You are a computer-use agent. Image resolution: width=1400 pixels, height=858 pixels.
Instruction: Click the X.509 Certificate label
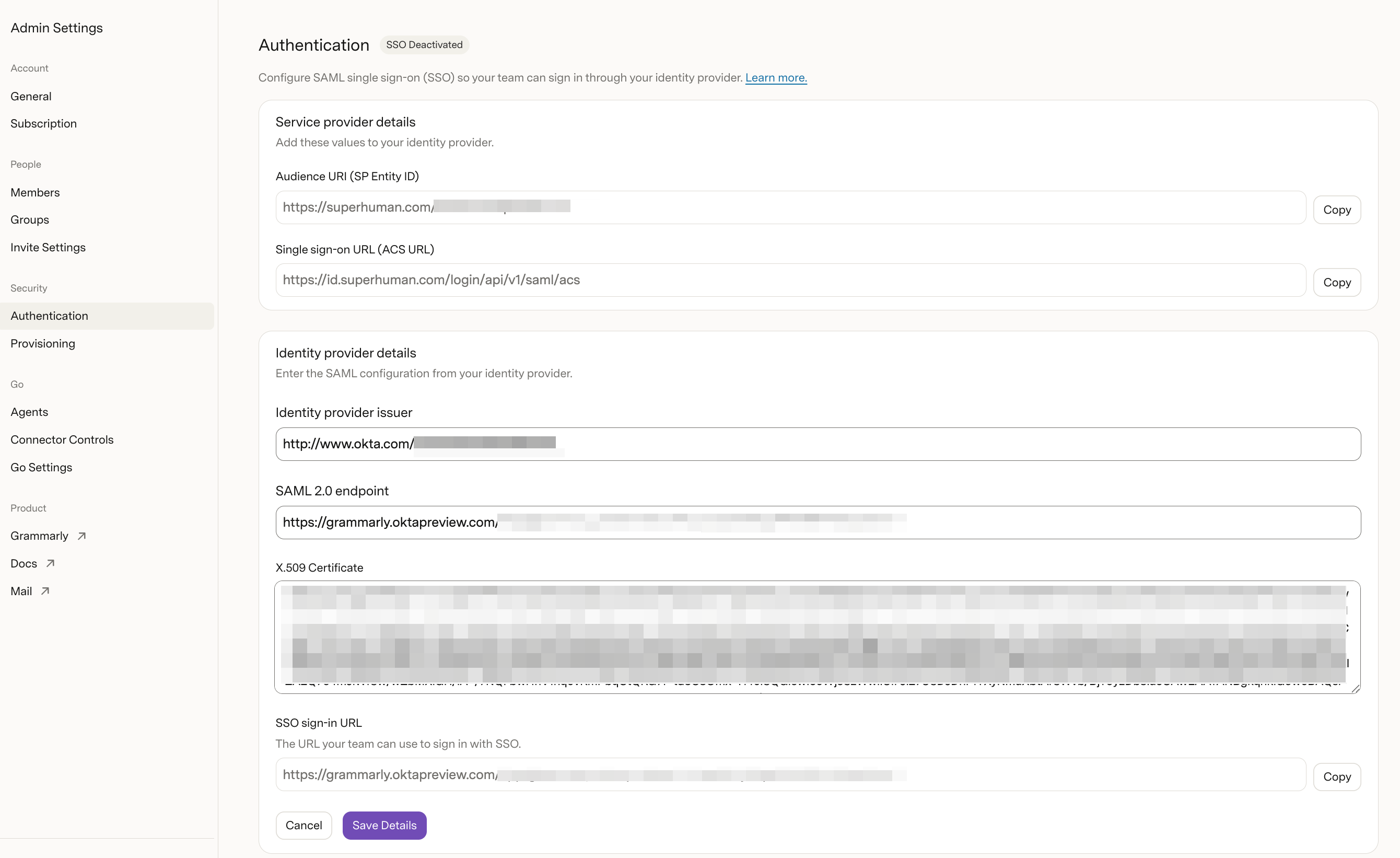[x=319, y=567]
